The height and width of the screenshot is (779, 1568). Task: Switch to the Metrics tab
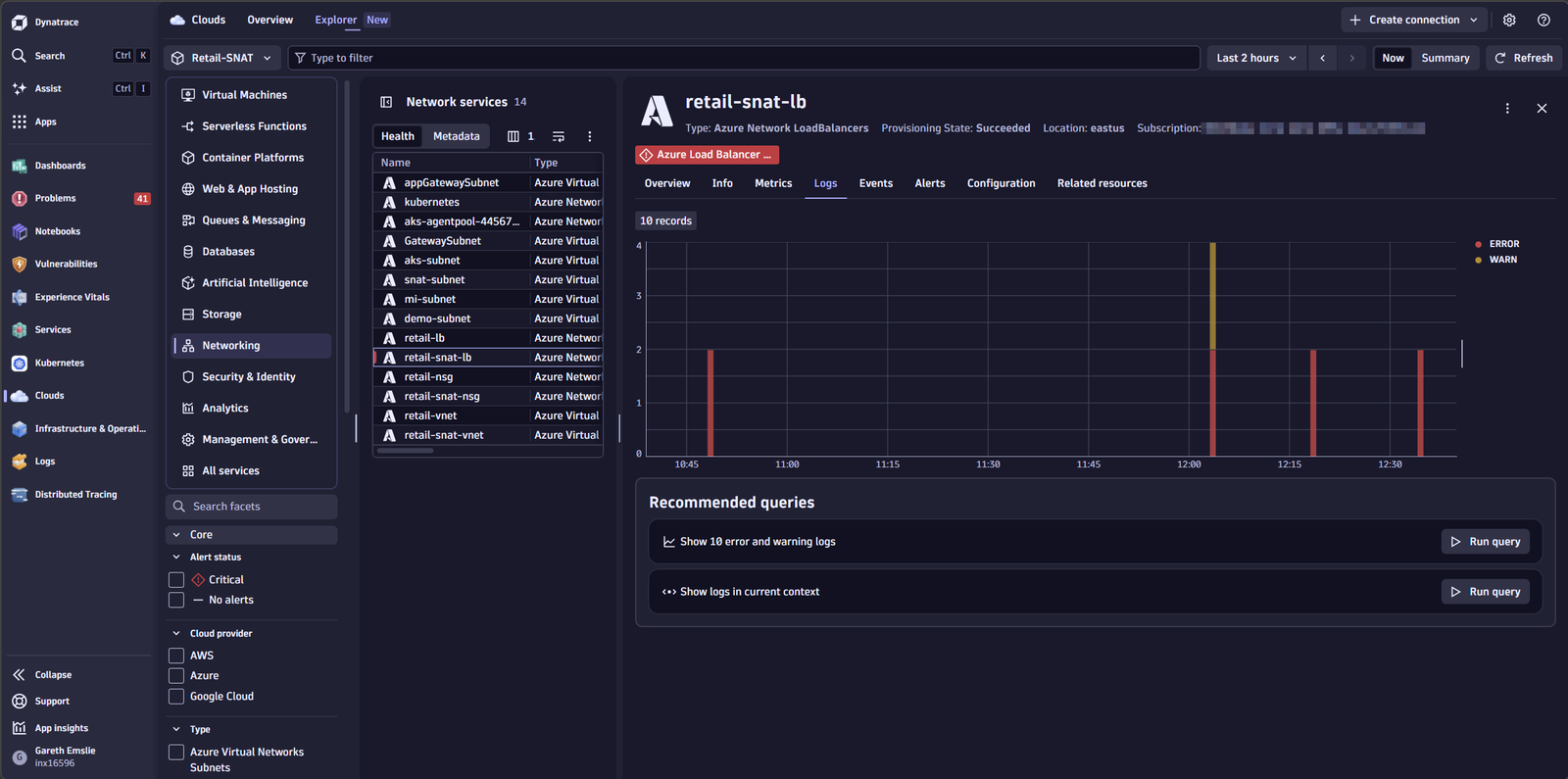pyautogui.click(x=773, y=183)
